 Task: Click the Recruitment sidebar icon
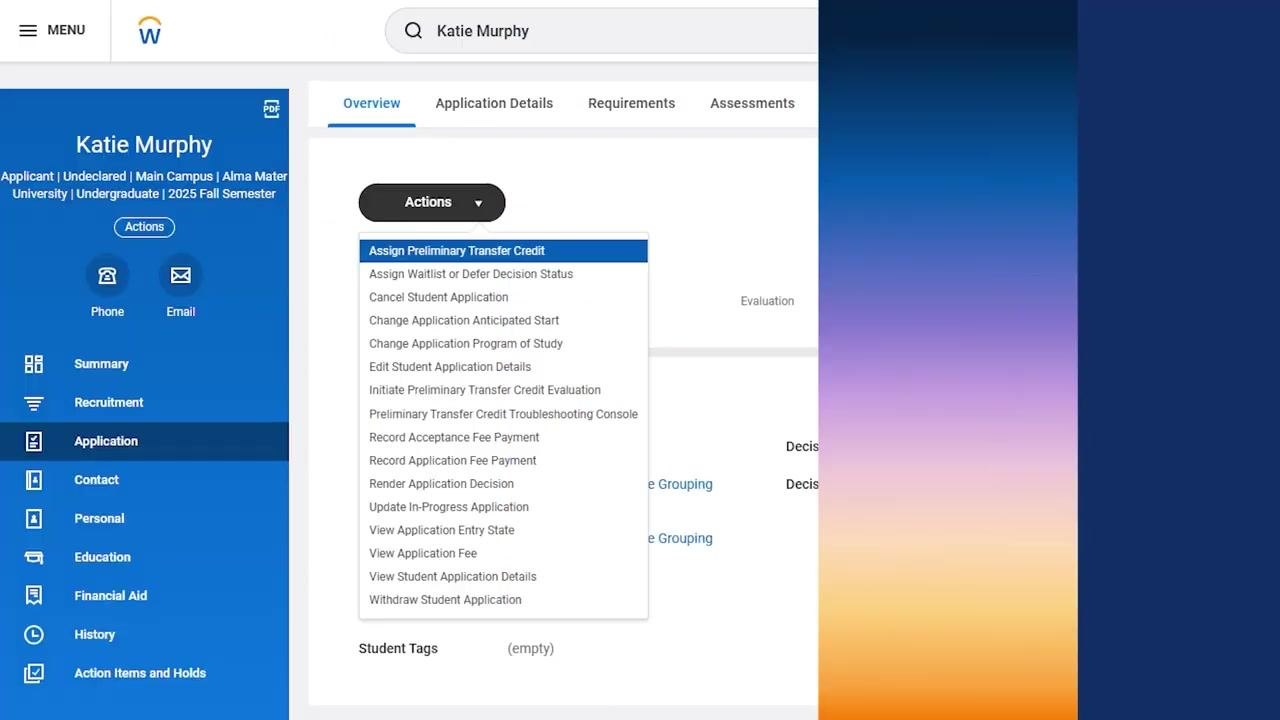(34, 403)
